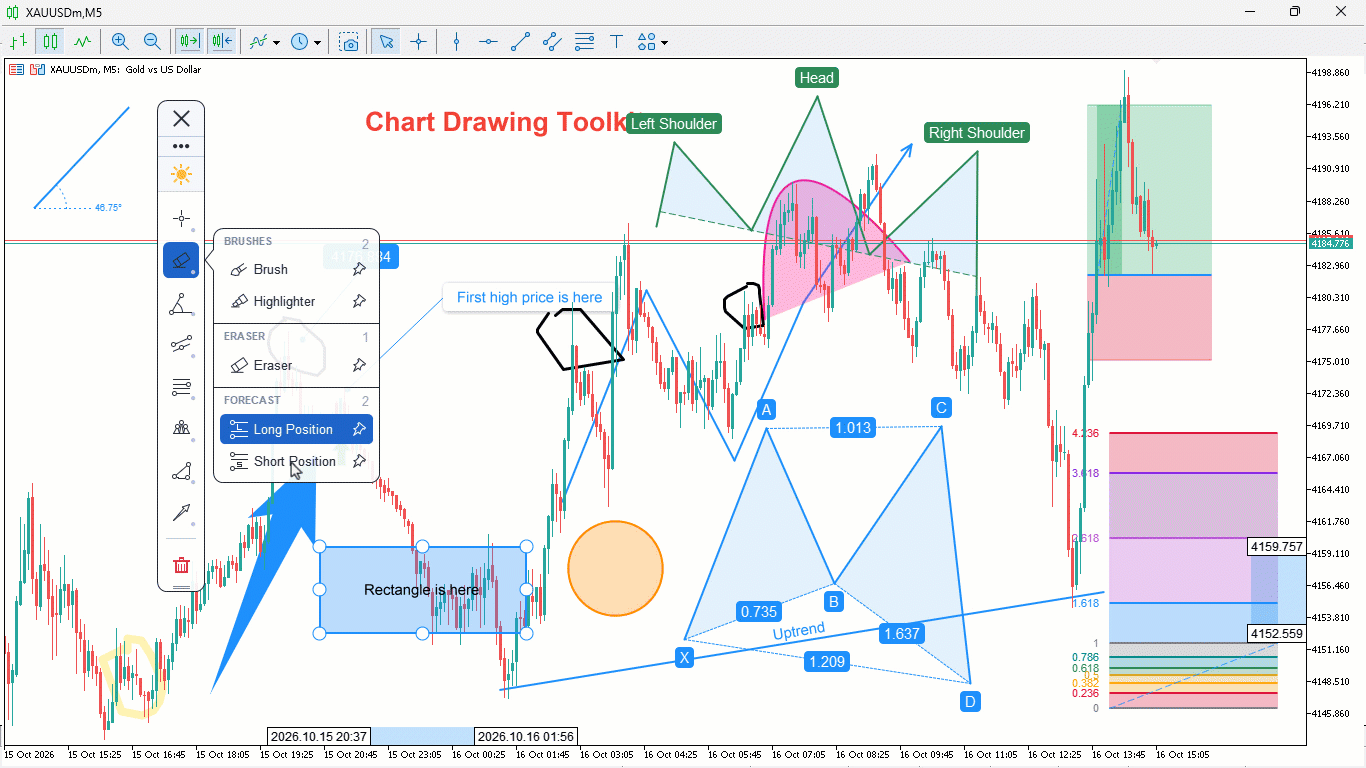Open polygon shapes group in toolkit
Viewport: 1366px width, 768px height.
tap(181, 470)
